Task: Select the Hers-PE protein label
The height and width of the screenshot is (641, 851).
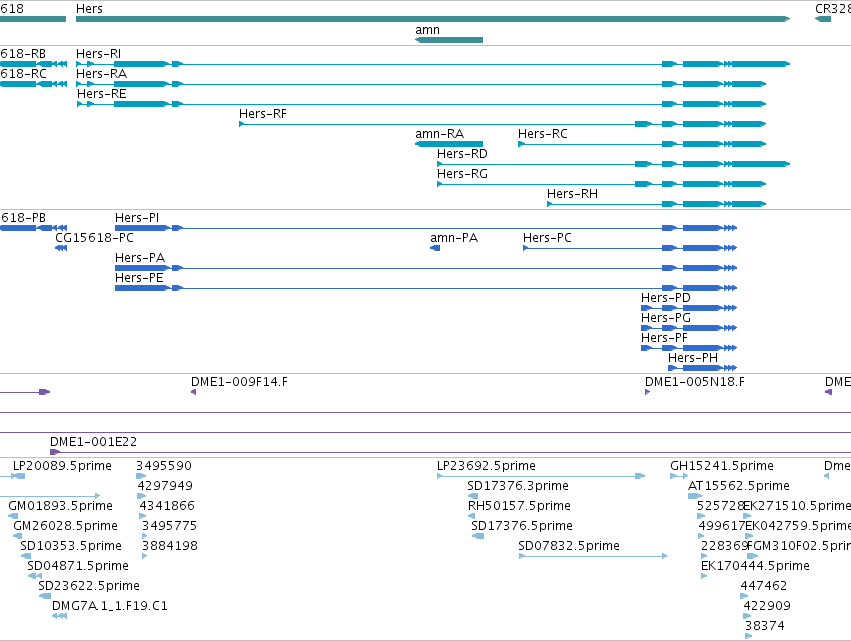Action: click(139, 278)
